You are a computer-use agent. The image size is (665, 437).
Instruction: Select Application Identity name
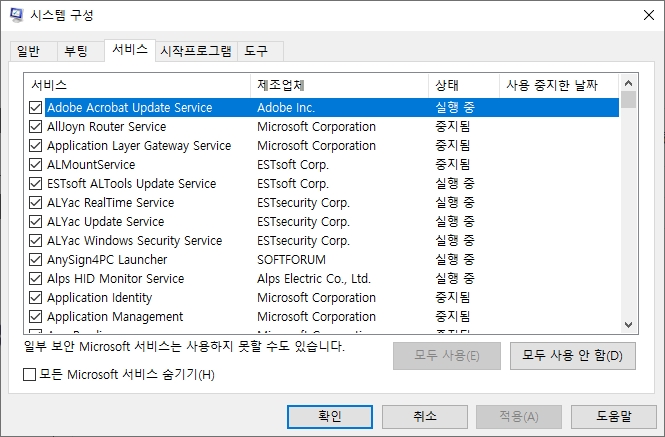click(99, 298)
